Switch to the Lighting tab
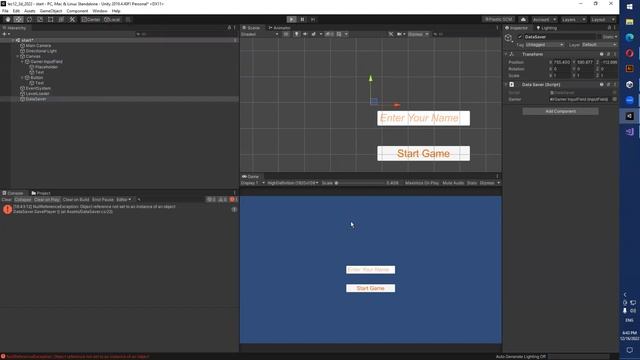Viewport: 640px width, 360px height. [x=546, y=28]
